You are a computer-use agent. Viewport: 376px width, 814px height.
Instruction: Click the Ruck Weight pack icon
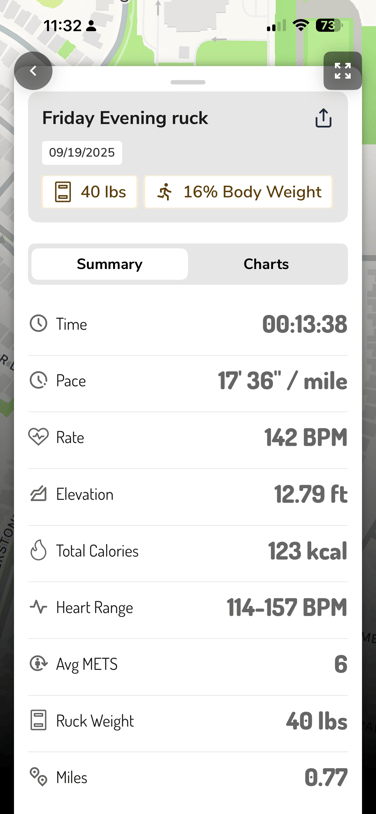coord(38,721)
